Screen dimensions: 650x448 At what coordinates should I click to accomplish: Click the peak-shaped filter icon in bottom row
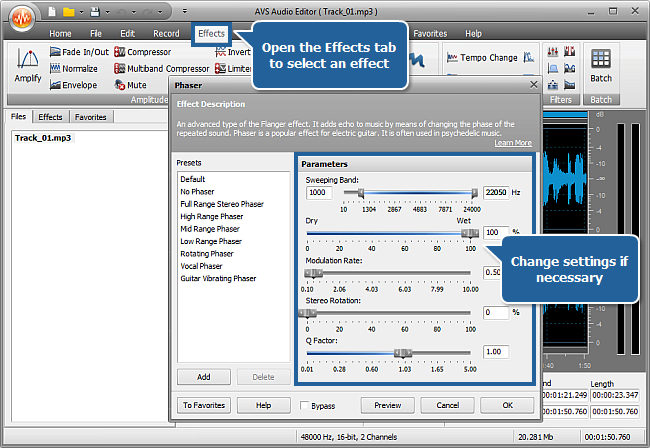pos(553,85)
